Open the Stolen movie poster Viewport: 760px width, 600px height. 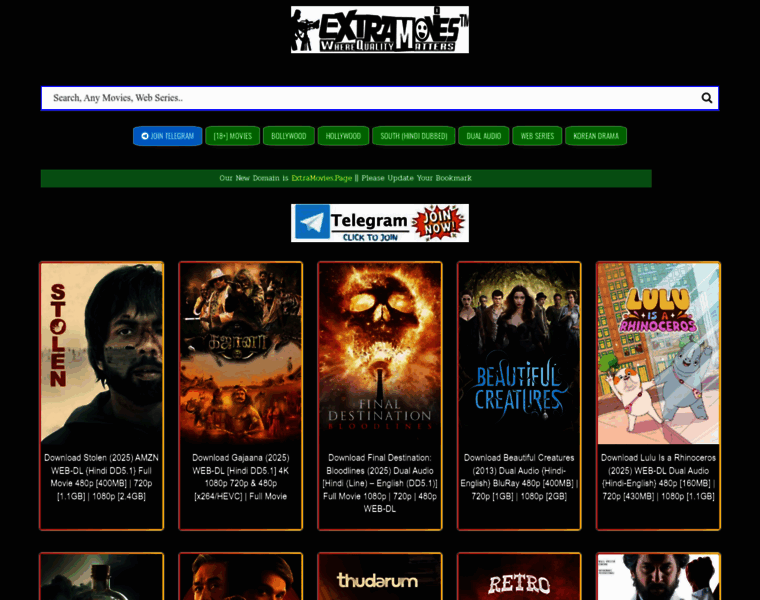pyautogui.click(x=101, y=353)
